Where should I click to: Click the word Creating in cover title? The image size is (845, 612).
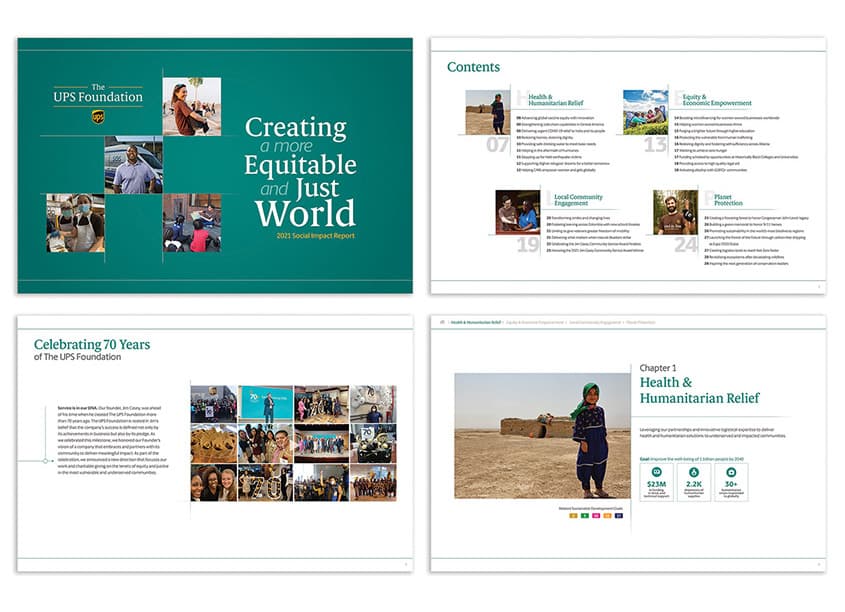coord(295,128)
